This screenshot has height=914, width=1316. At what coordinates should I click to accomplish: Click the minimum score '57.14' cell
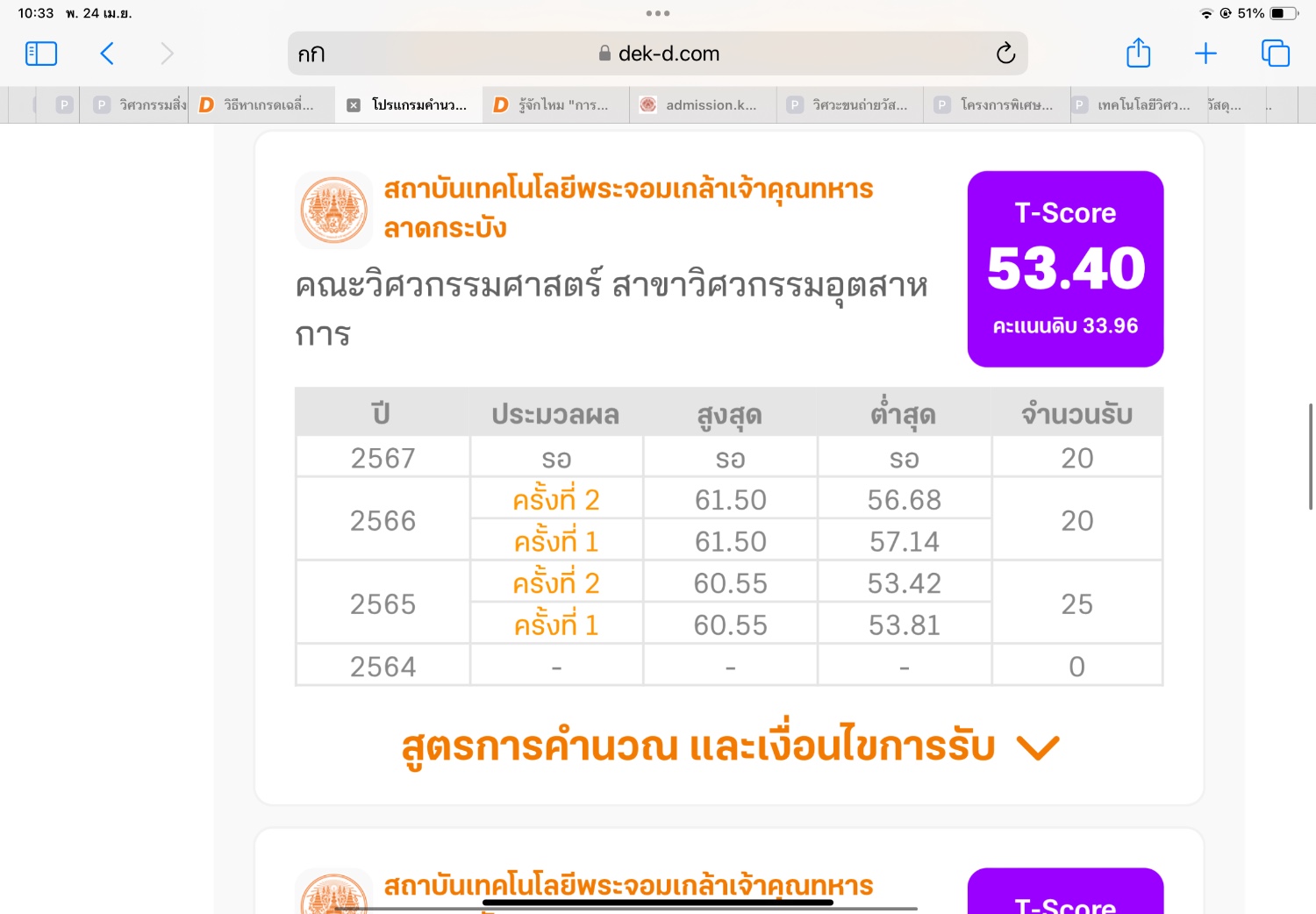(x=904, y=541)
